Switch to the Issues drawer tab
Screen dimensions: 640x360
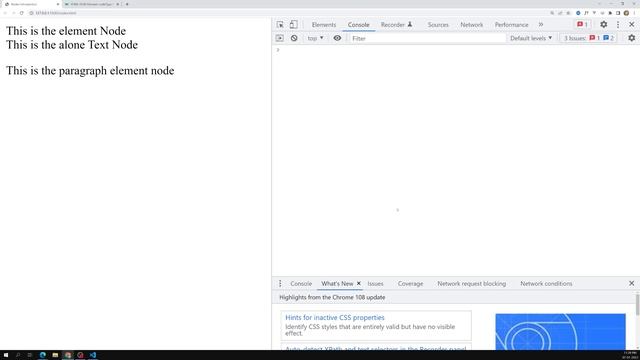click(375, 283)
